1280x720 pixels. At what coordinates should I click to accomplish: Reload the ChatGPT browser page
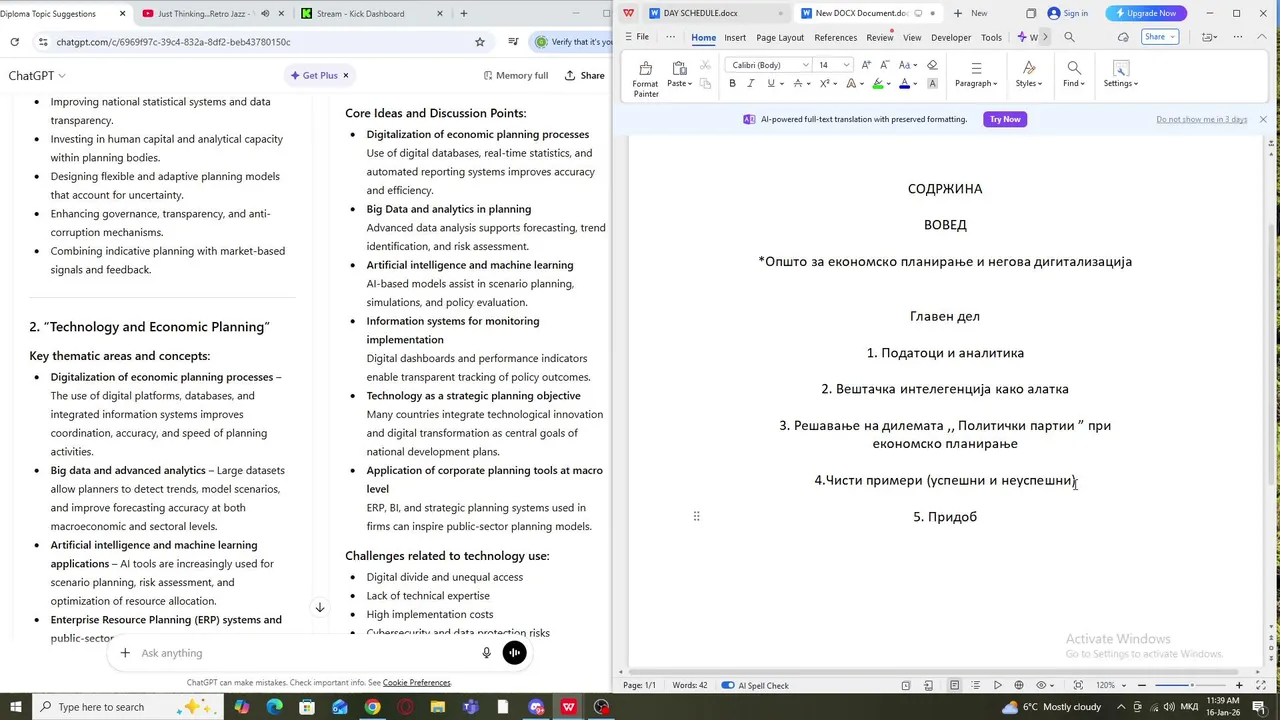click(x=14, y=42)
